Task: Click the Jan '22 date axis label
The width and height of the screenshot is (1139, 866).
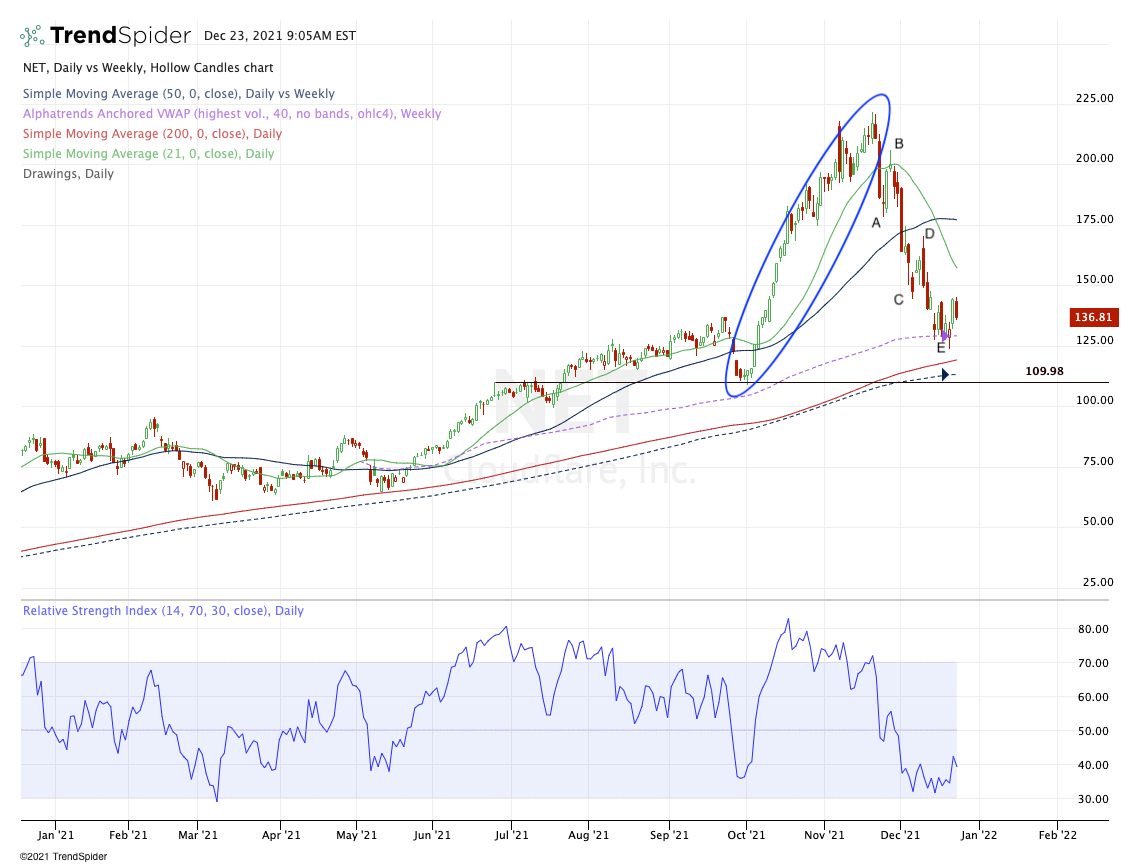Action: 978,835
